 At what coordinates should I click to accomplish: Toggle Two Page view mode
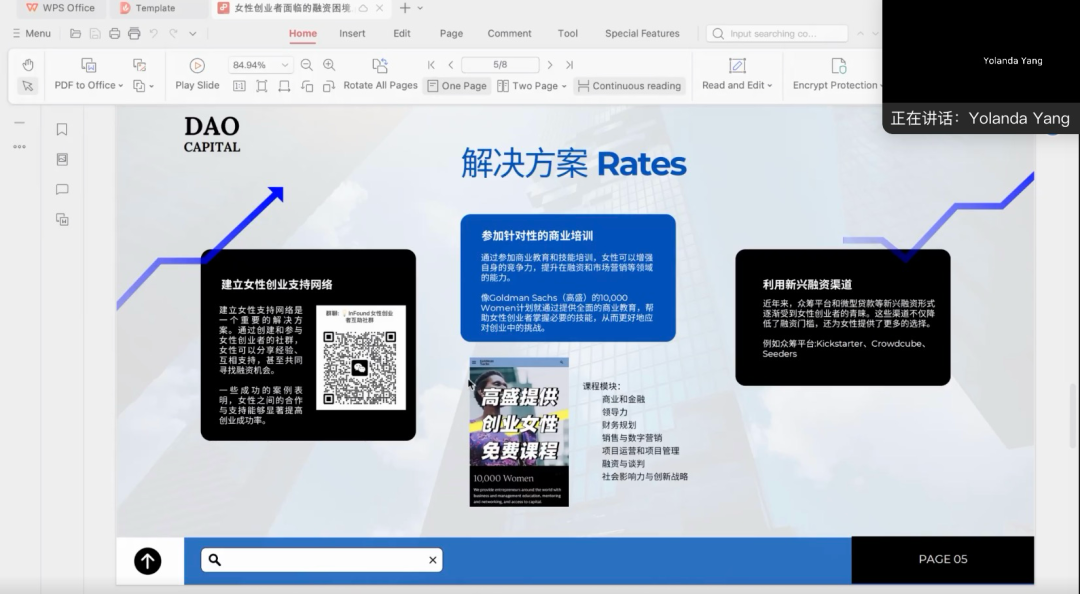click(x=532, y=85)
